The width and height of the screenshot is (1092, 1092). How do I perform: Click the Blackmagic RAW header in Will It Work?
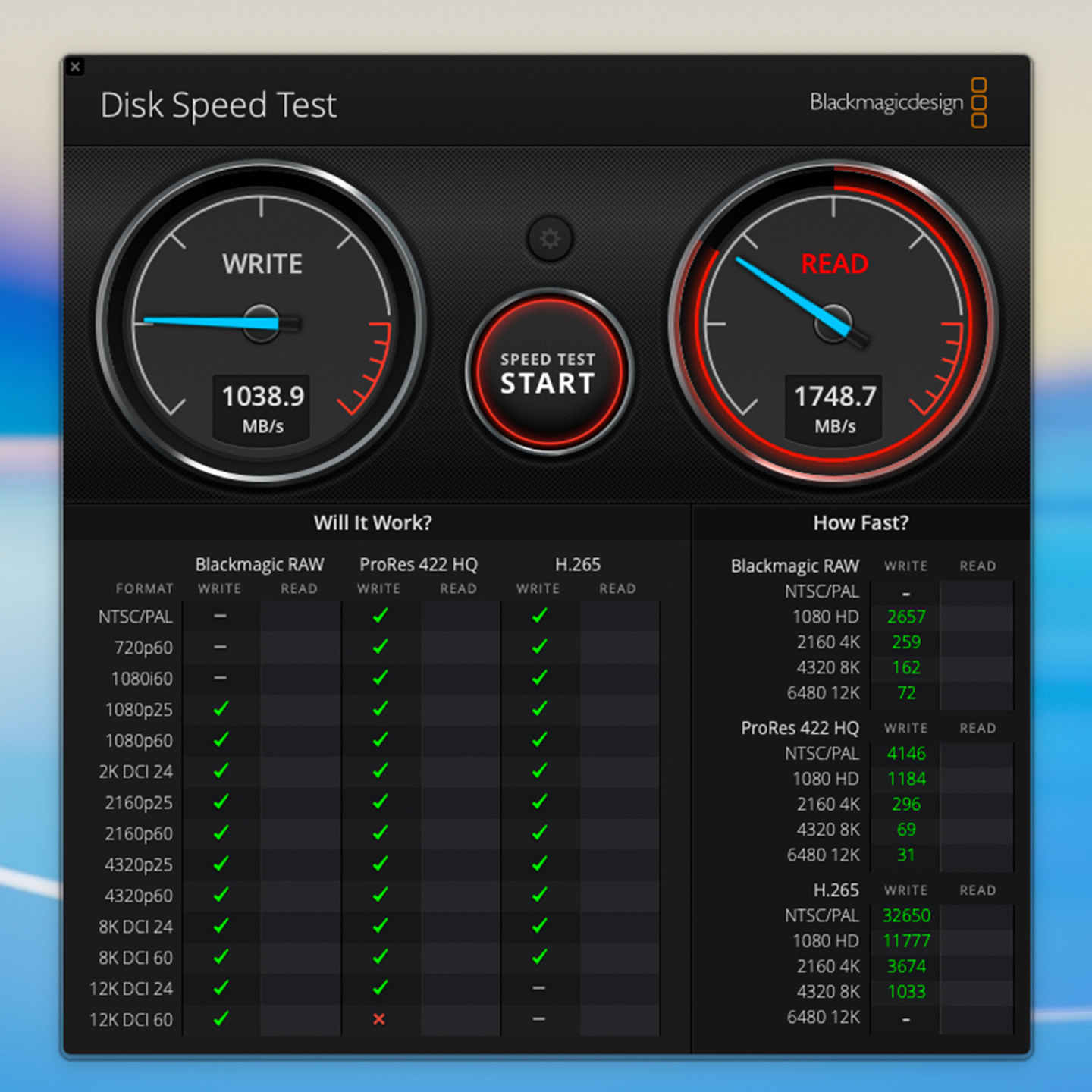coord(259,565)
